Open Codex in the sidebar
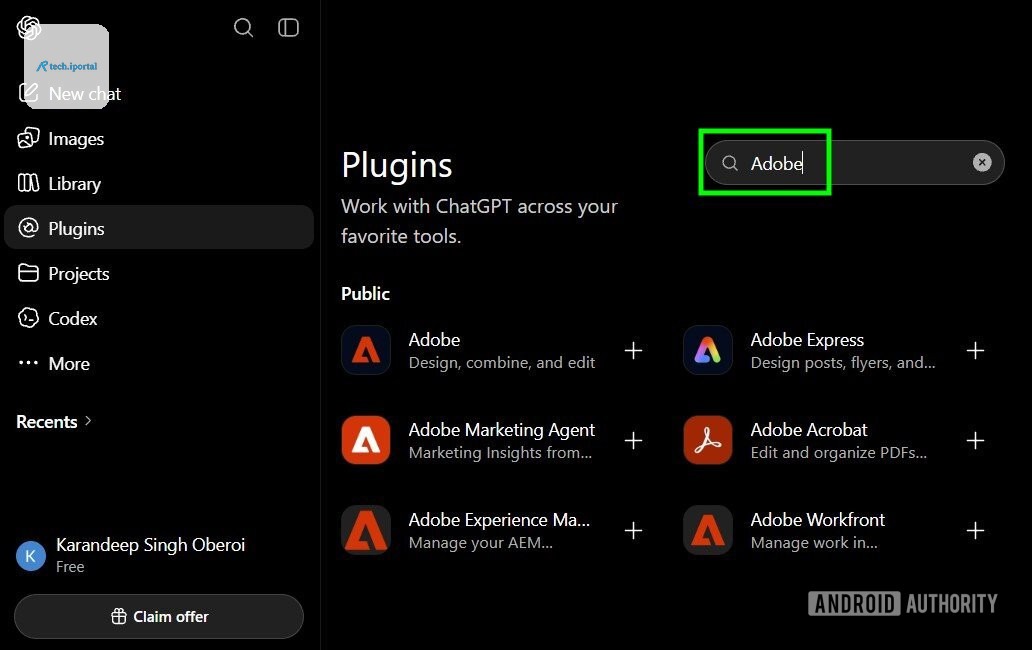The height and width of the screenshot is (650, 1032). pos(159,318)
